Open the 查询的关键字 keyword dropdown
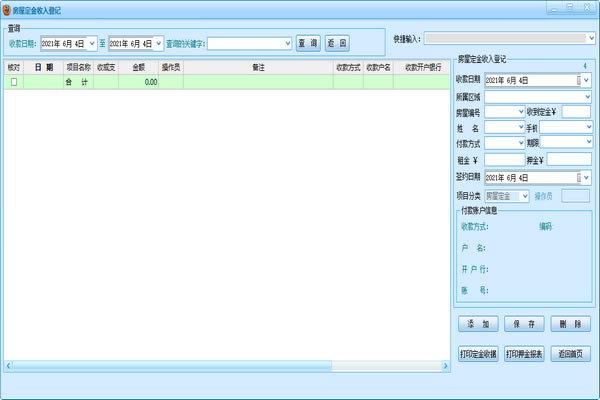The image size is (600, 400). pyautogui.click(x=286, y=44)
